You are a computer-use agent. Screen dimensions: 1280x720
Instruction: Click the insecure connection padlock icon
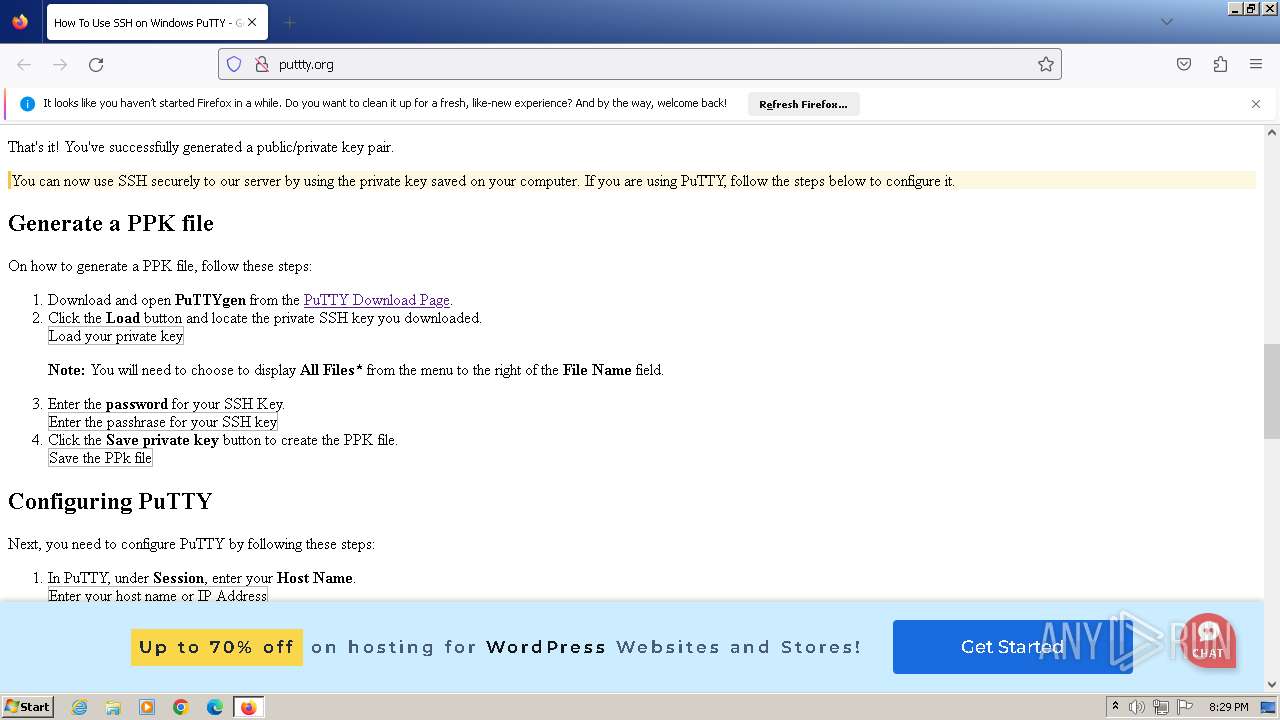click(262, 64)
